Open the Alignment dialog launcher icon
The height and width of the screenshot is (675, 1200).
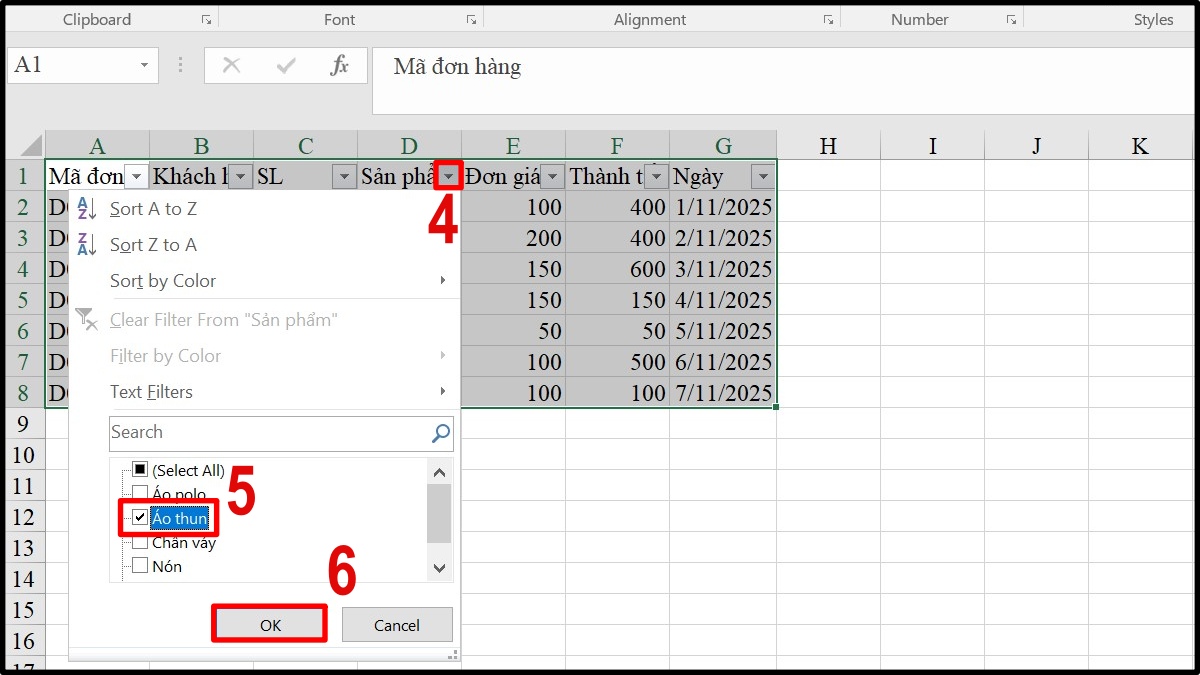pyautogui.click(x=827, y=18)
